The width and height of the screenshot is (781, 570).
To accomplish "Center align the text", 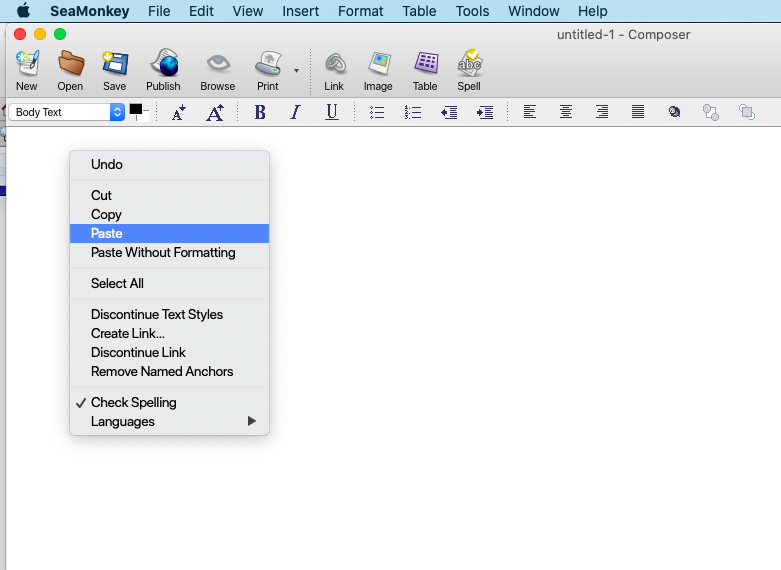I will point(566,112).
